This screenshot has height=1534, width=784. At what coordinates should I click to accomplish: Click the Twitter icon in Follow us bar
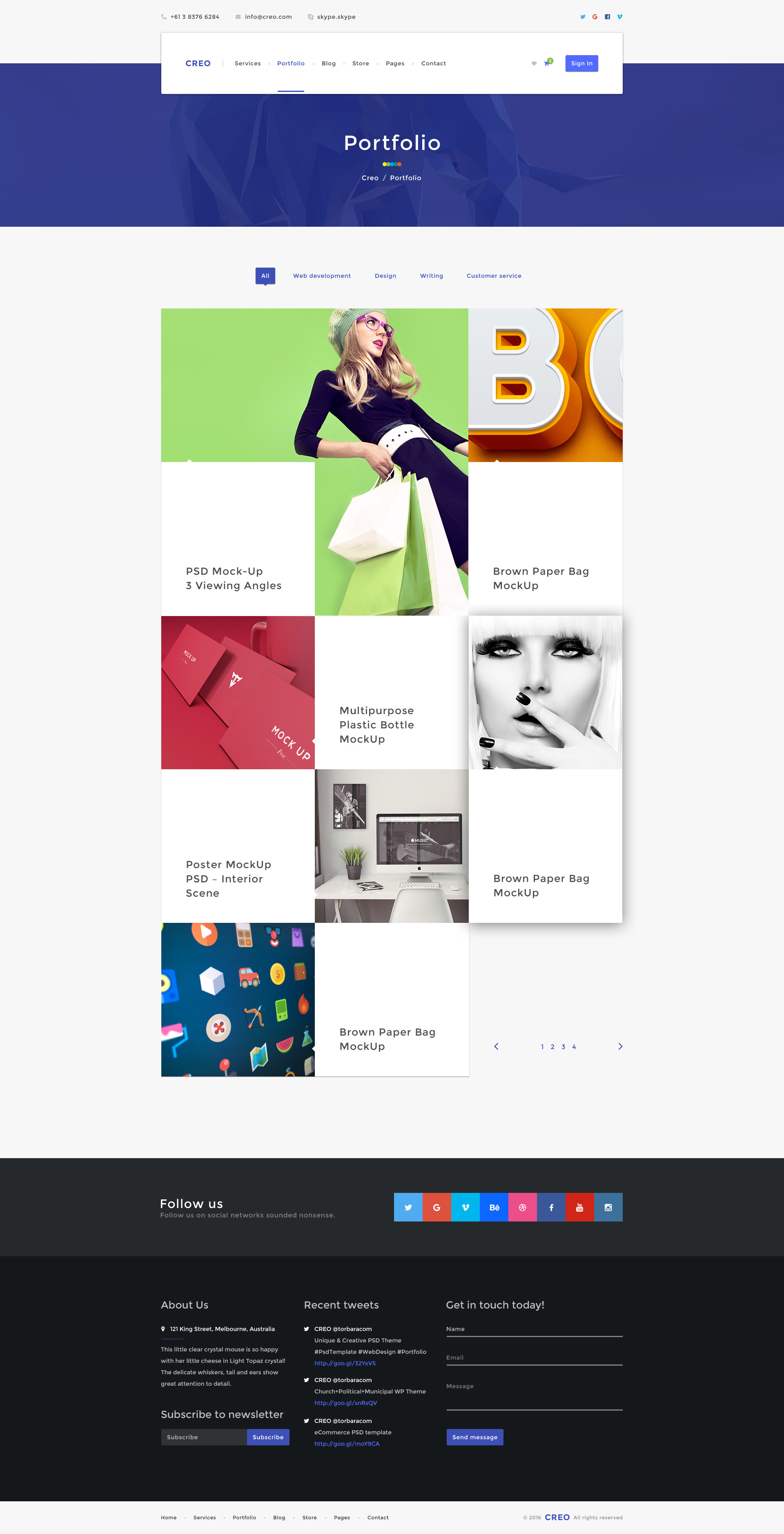coord(408,1207)
